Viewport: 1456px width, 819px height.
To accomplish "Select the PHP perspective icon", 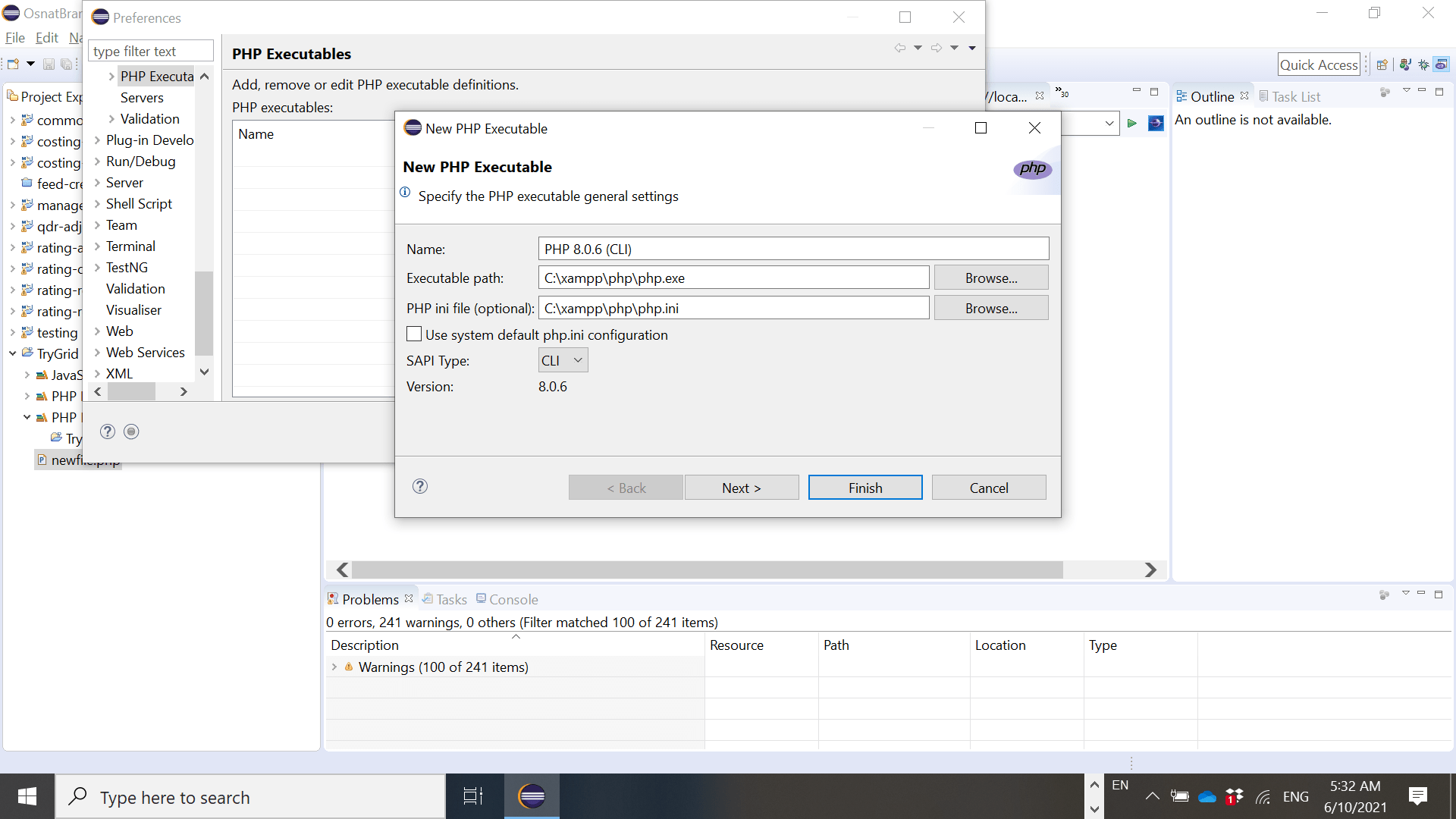I will [1442, 64].
